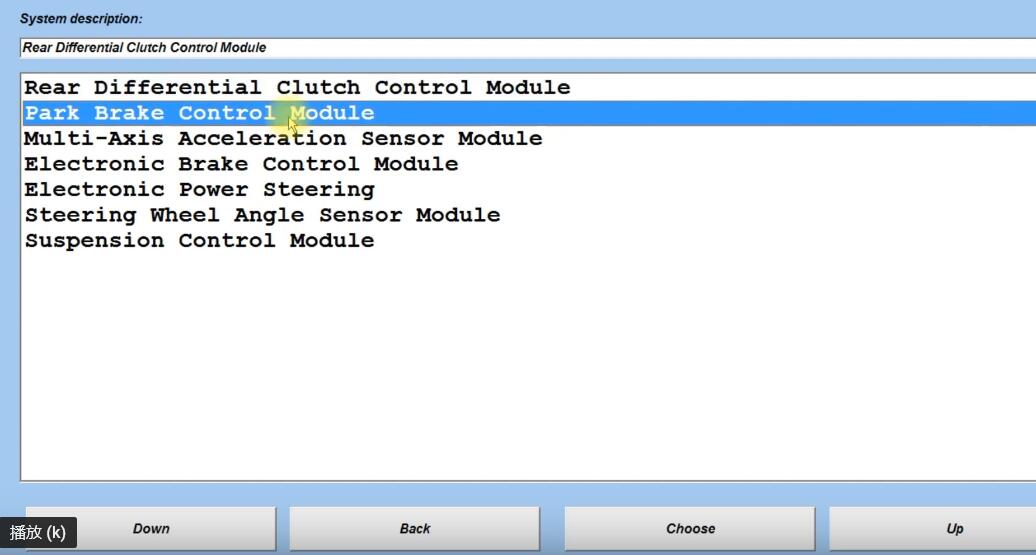The width and height of the screenshot is (1036, 555).
Task: Click the Back button
Action: click(x=415, y=529)
